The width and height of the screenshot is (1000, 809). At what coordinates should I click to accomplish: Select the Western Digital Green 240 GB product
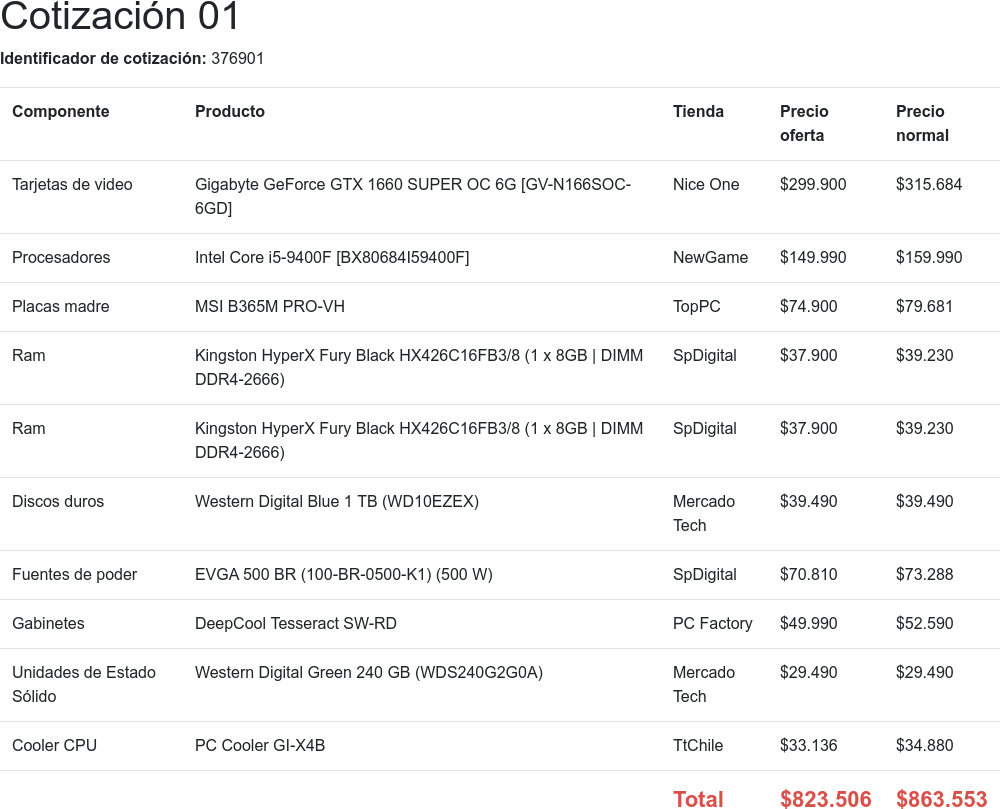[x=369, y=673]
